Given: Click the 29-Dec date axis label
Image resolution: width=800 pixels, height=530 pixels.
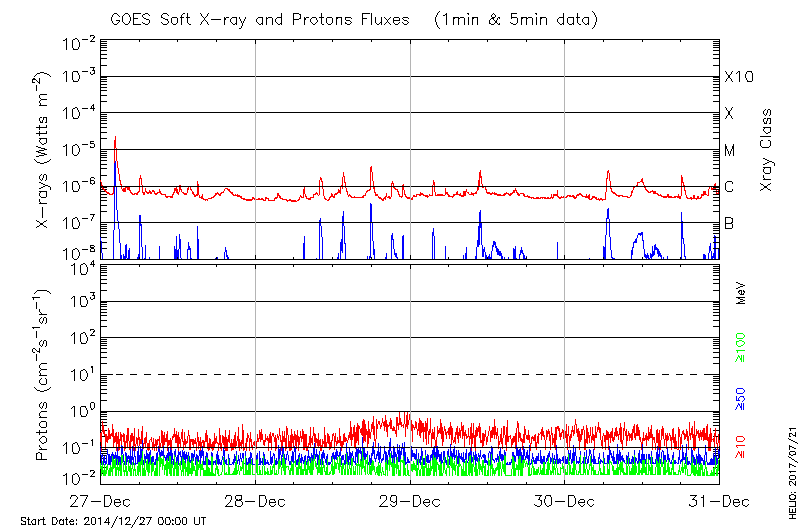Looking at the screenshot, I should 410,500.
